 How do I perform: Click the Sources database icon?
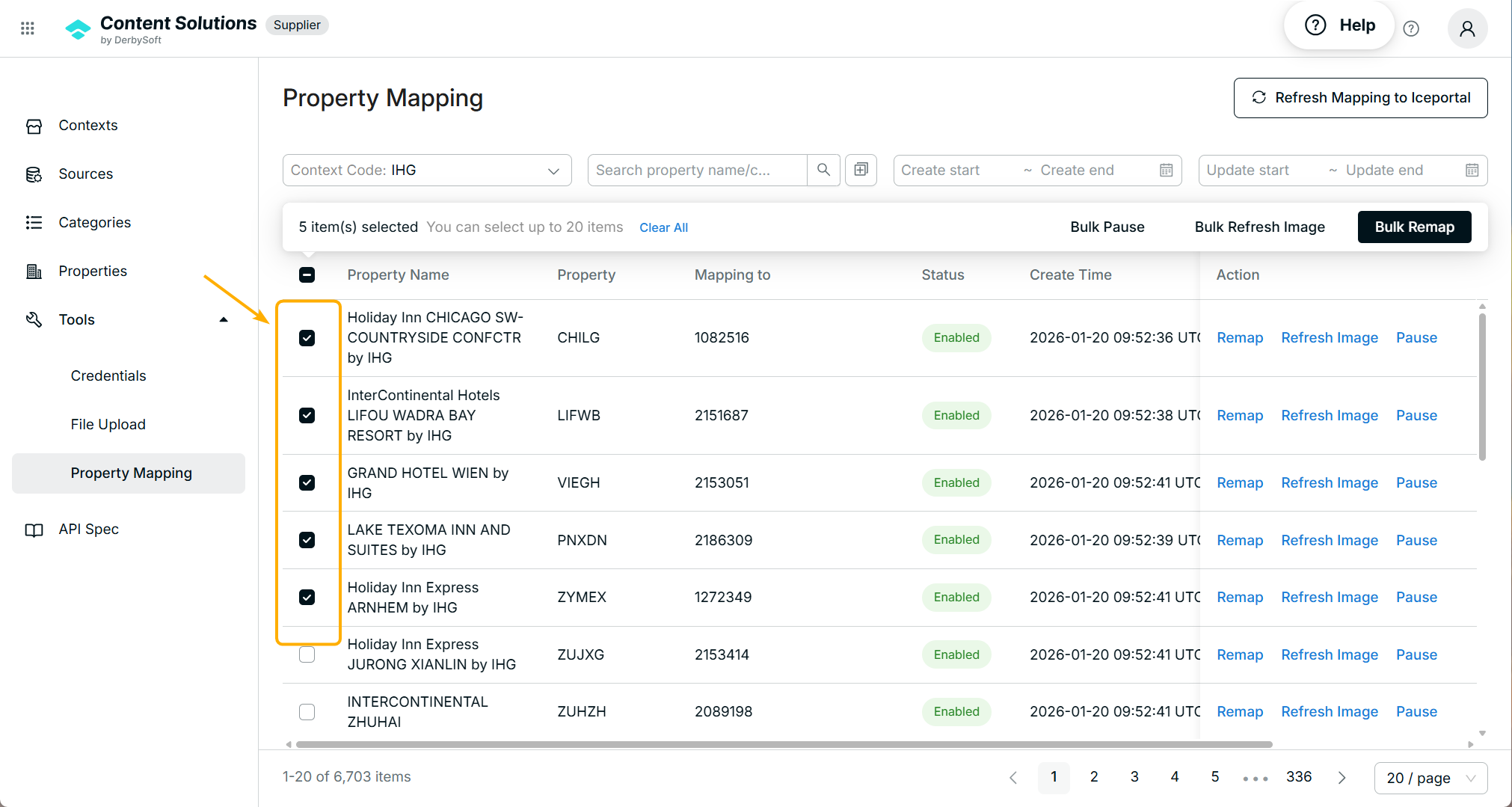pos(34,174)
